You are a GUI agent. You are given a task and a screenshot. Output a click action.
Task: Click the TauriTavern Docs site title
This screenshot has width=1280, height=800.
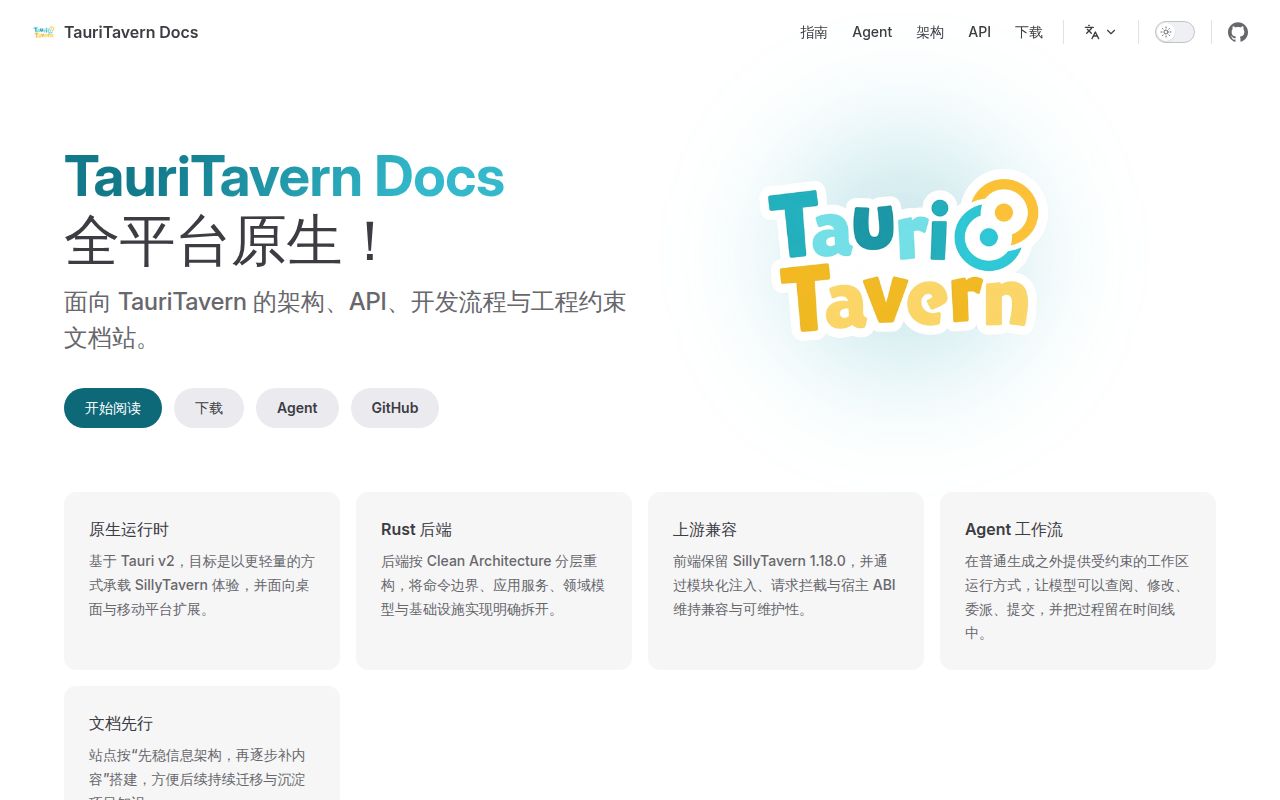[131, 32]
